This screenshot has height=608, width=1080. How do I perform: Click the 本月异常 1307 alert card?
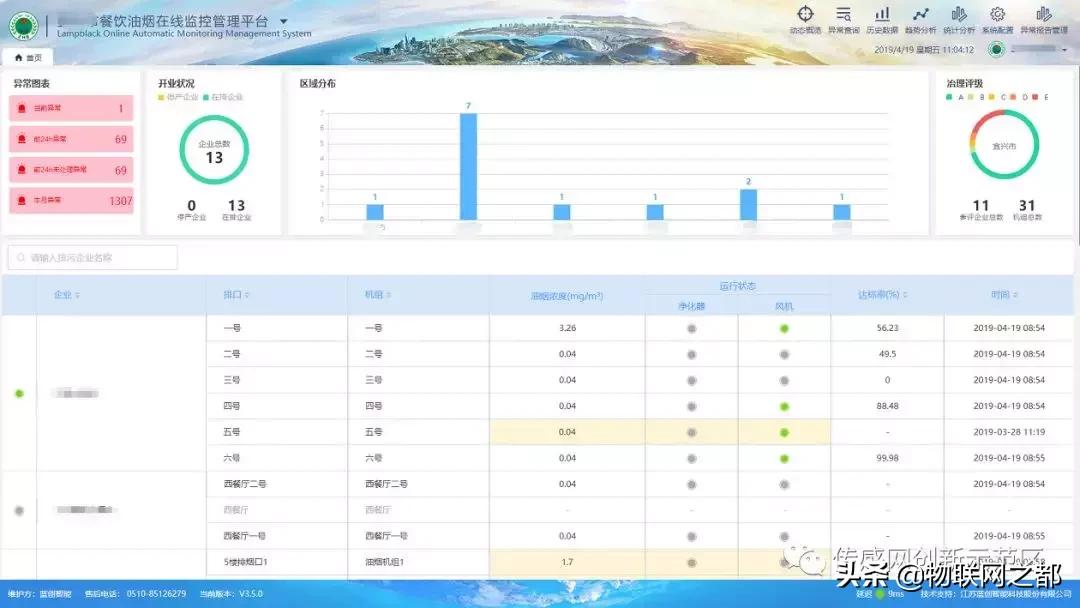pos(70,201)
